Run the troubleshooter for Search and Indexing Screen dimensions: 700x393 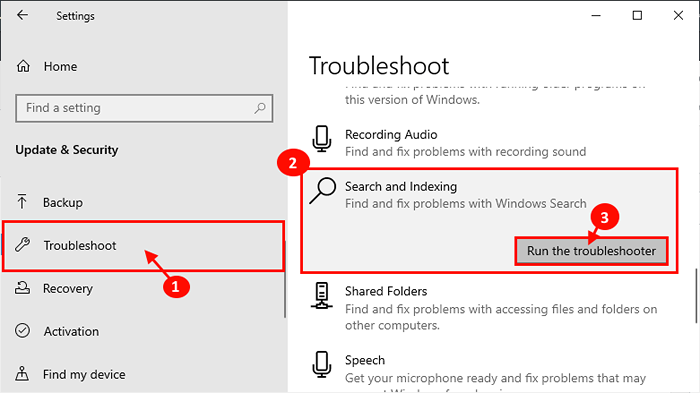[x=591, y=251]
